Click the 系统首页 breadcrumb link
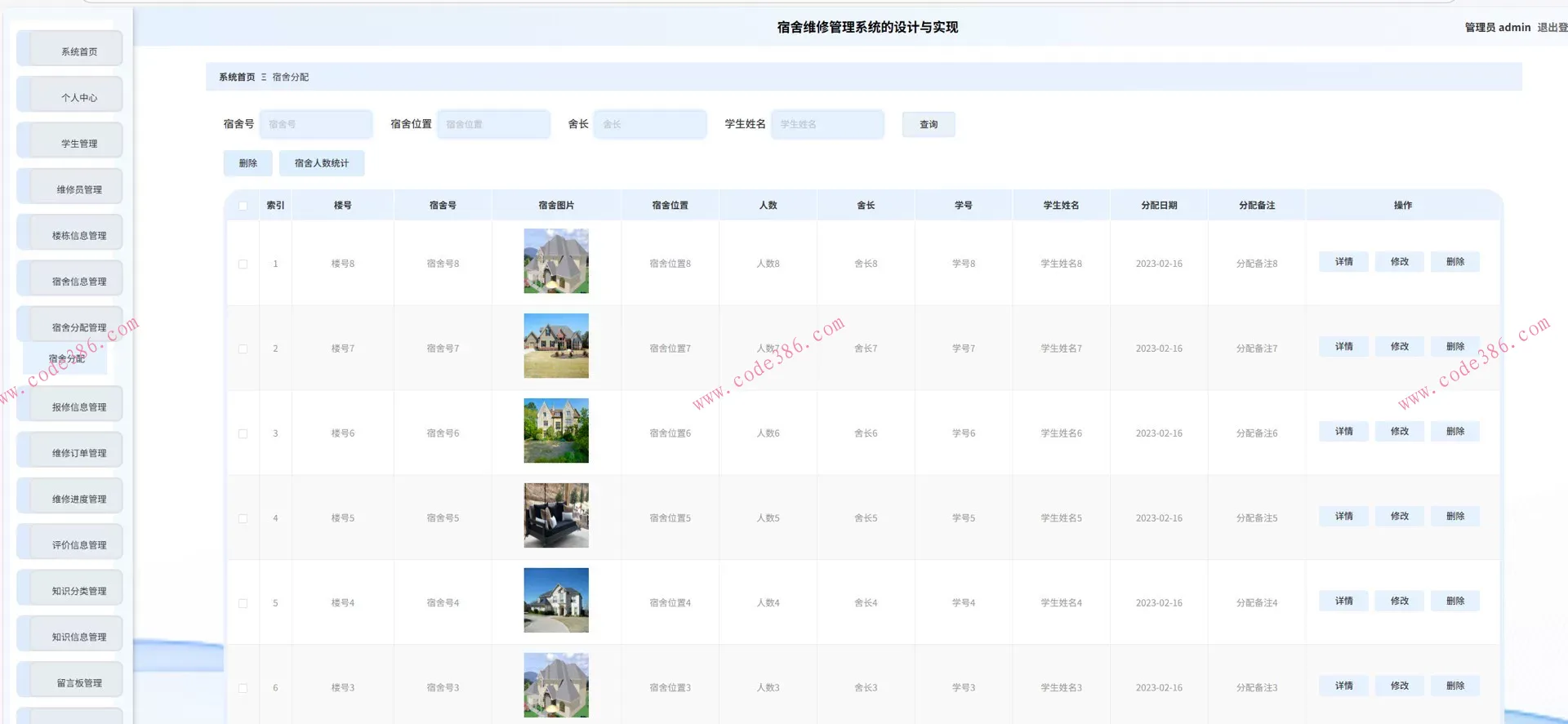The height and width of the screenshot is (724, 1568). point(236,77)
